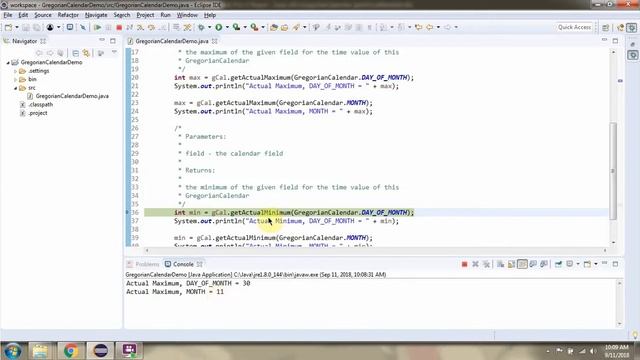Toggle Word Wrap in Console toolbar
The height and width of the screenshot is (360, 640).
tap(522, 264)
